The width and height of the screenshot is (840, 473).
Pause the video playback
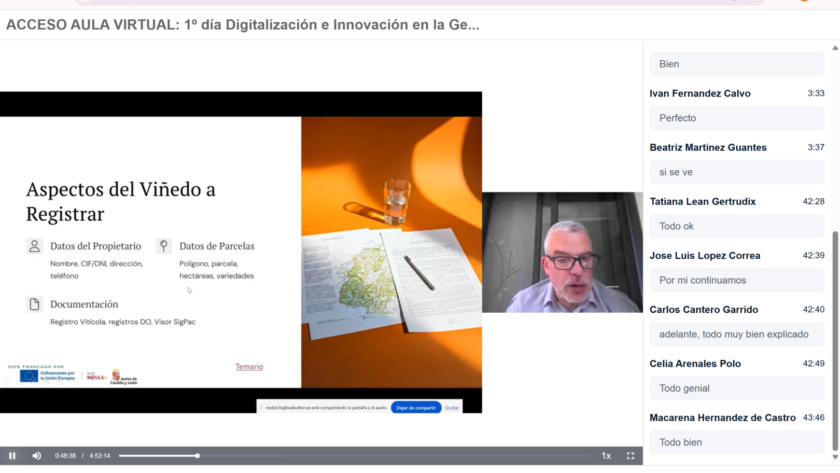(x=12, y=455)
